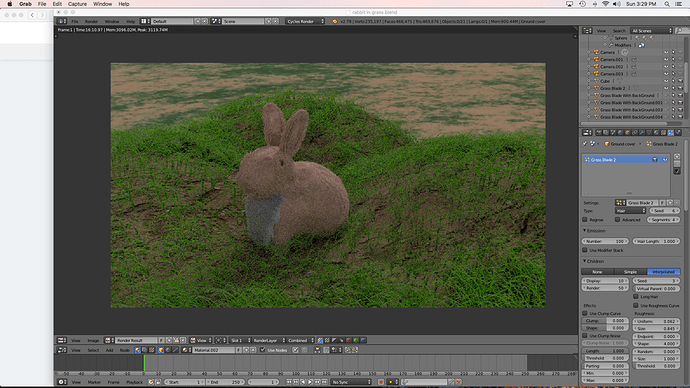Open the Render properties tab icon

598,132
